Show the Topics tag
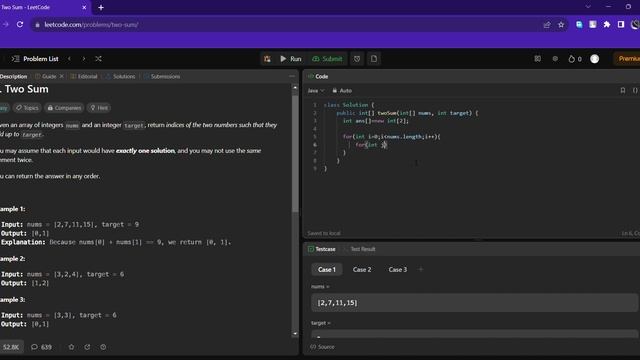The width and height of the screenshot is (640, 360). tap(27, 108)
